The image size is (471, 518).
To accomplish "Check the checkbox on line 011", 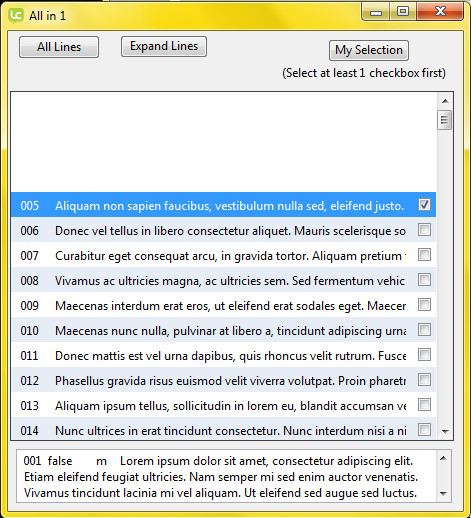I will coord(424,355).
